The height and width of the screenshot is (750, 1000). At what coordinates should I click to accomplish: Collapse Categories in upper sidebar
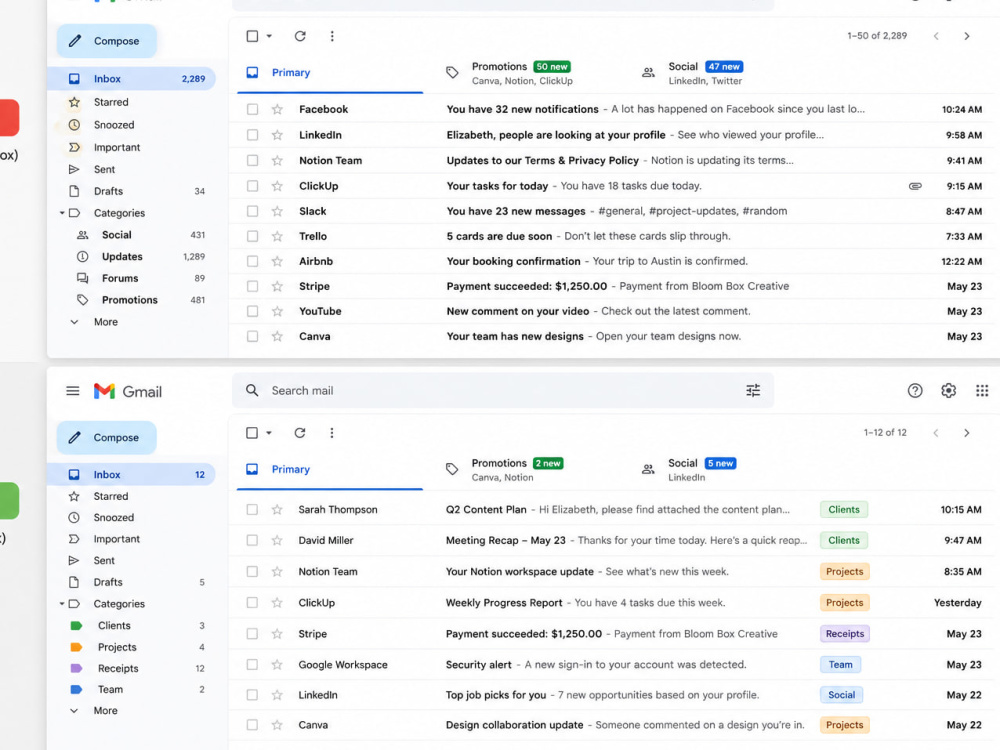(x=62, y=213)
